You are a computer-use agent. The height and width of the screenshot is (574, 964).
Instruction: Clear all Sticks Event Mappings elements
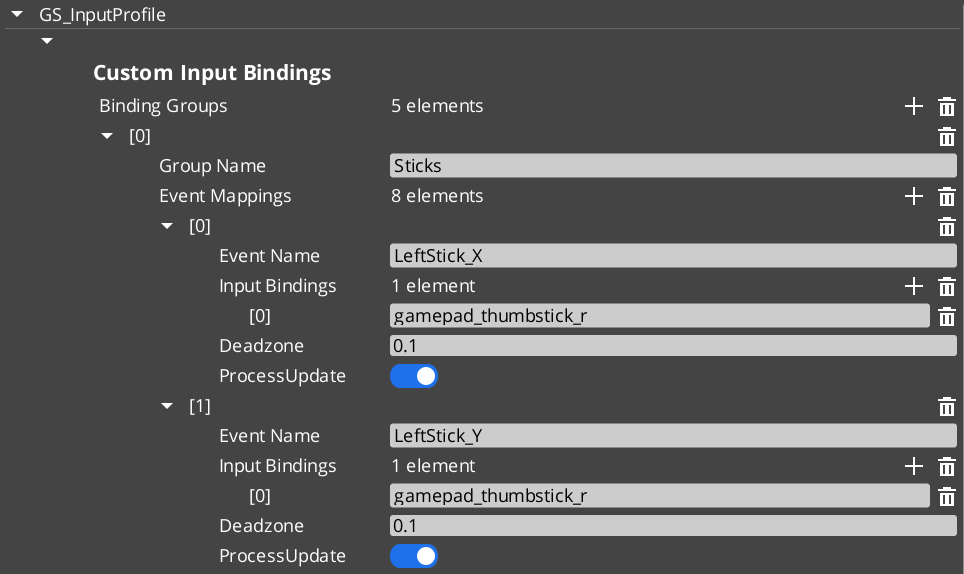click(947, 197)
